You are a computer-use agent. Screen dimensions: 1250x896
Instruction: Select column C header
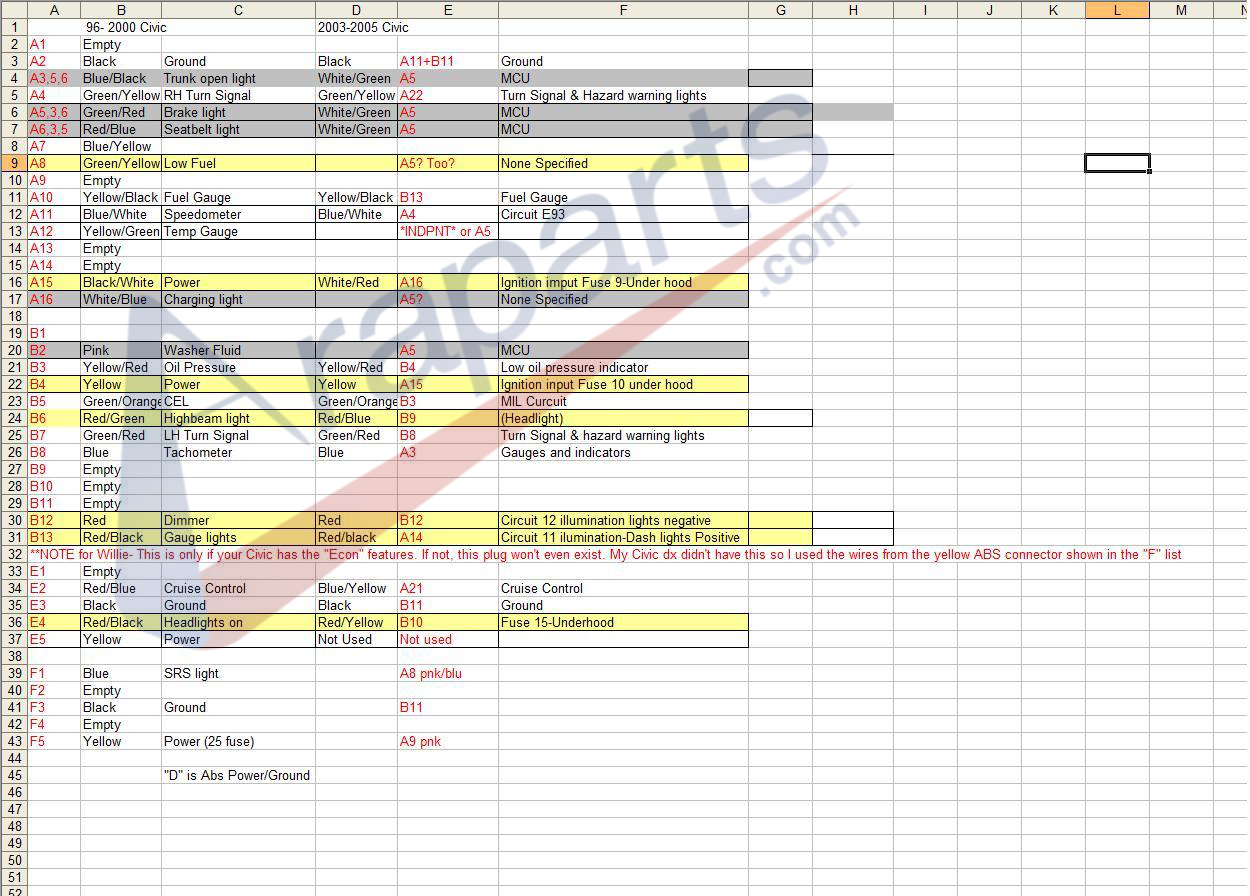(238, 10)
